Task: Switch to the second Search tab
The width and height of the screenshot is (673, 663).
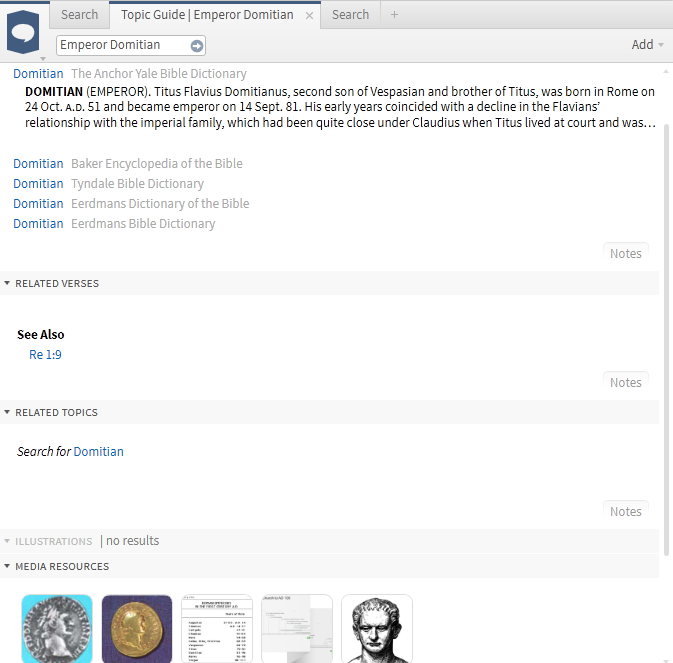Action: pos(350,15)
